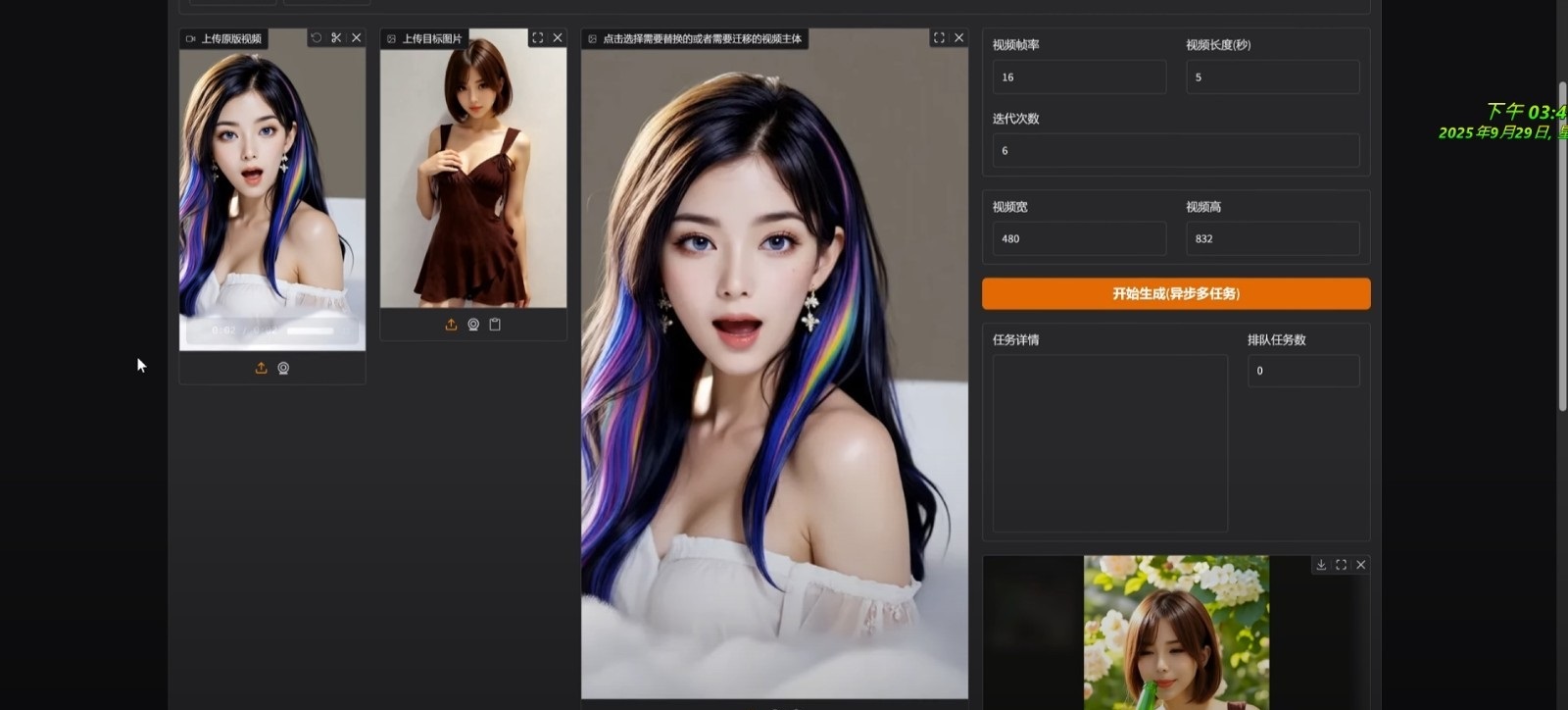Click the 视频高 input field
Viewport: 1568px width, 710px height.
click(1273, 238)
